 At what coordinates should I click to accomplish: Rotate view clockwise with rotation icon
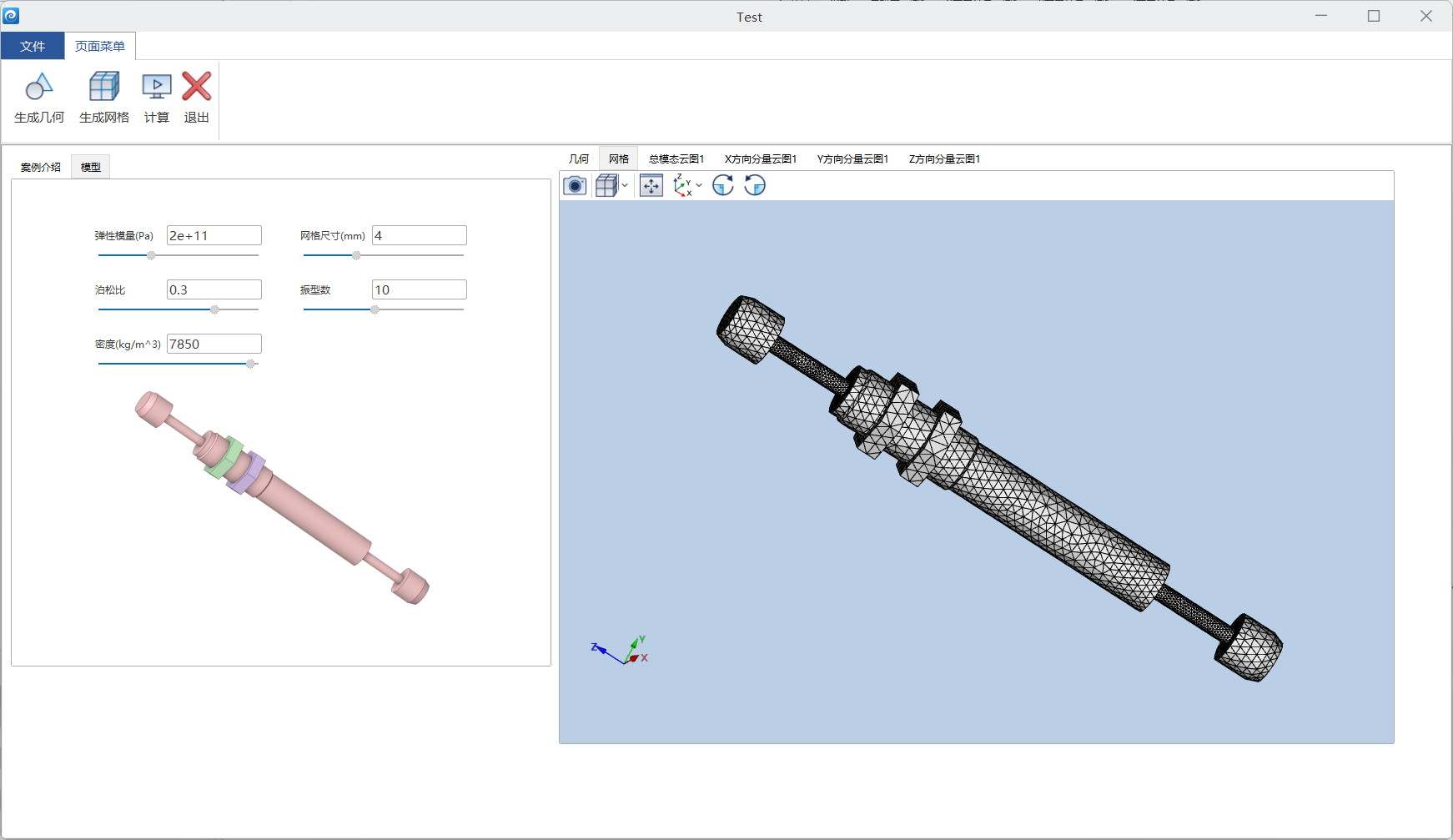pos(723,185)
